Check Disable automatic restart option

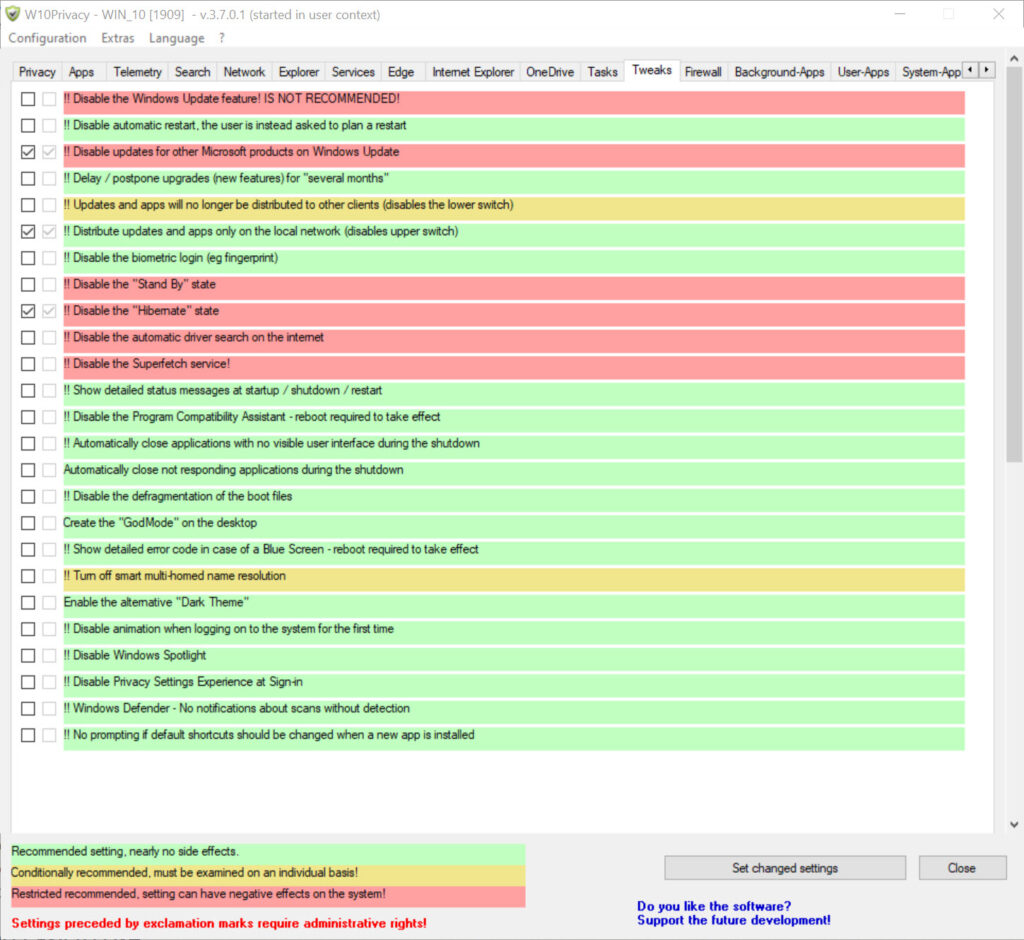click(28, 125)
